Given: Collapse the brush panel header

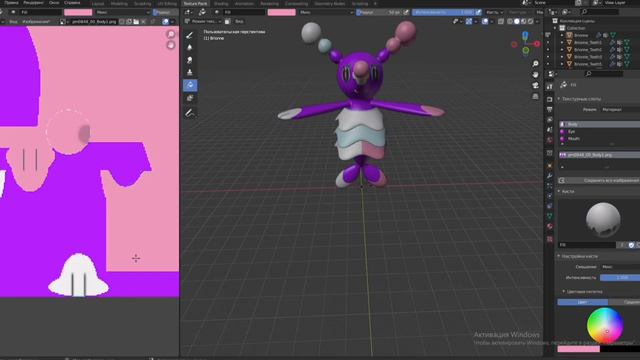Looking at the screenshot, I should [x=567, y=191].
